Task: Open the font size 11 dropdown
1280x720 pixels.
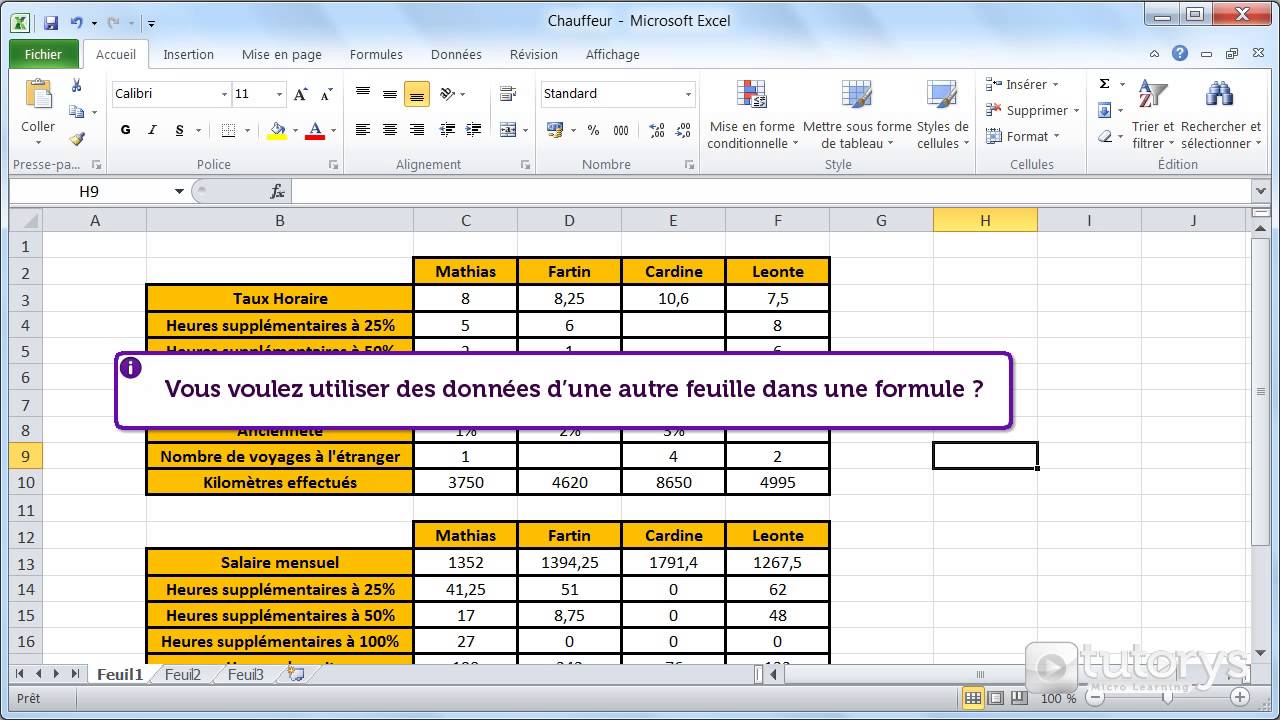Action: pos(279,94)
